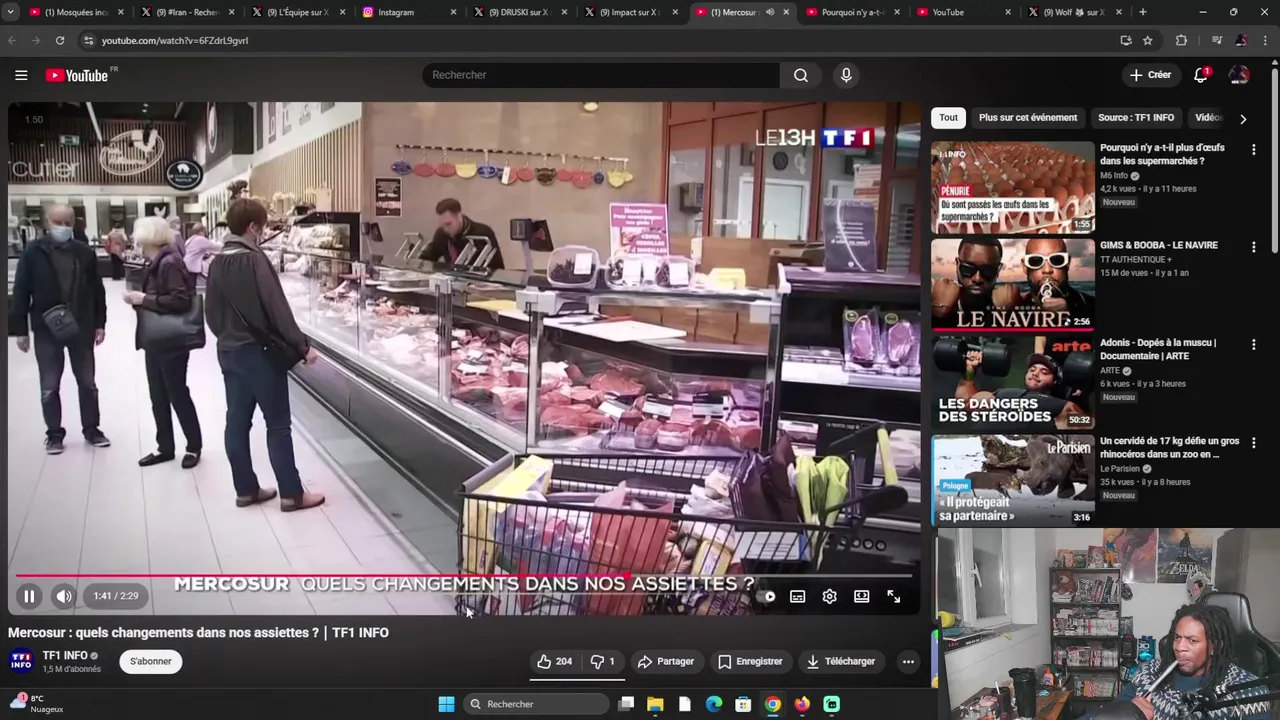1280x720 pixels.
Task: Open 'Pourquoi n'y a-t-il plus d'œufs' title
Action: (x=1162, y=154)
